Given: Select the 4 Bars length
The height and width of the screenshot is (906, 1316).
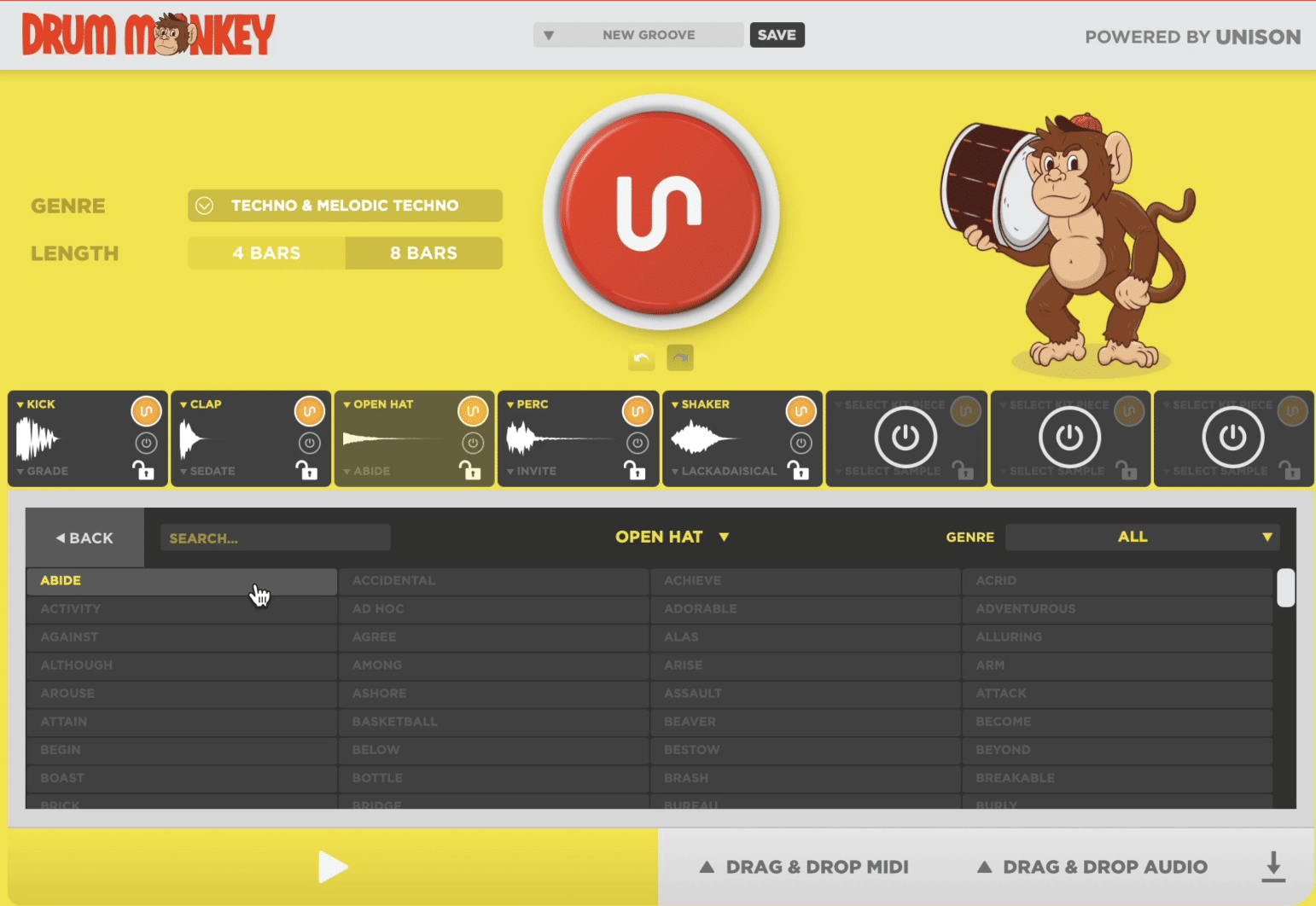Looking at the screenshot, I should pos(266,253).
